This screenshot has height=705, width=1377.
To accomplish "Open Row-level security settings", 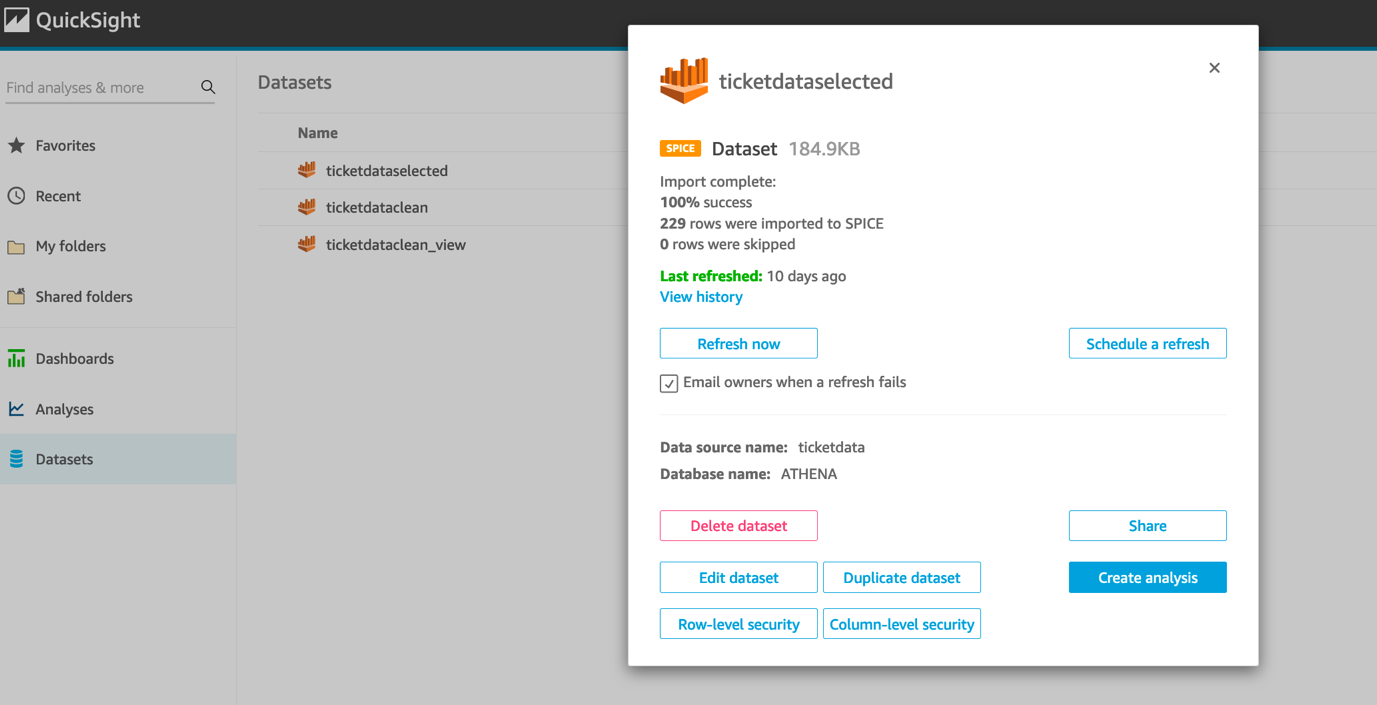I will (738, 624).
